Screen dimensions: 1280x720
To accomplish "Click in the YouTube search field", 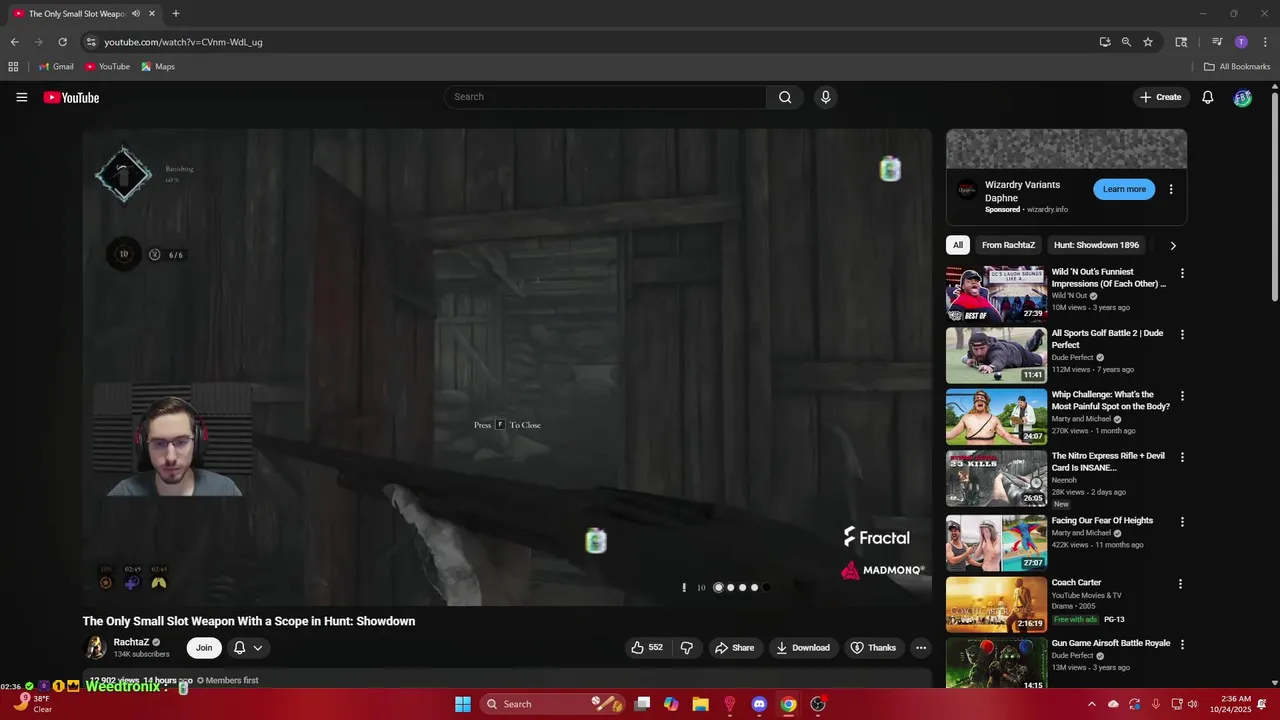I will click(605, 97).
